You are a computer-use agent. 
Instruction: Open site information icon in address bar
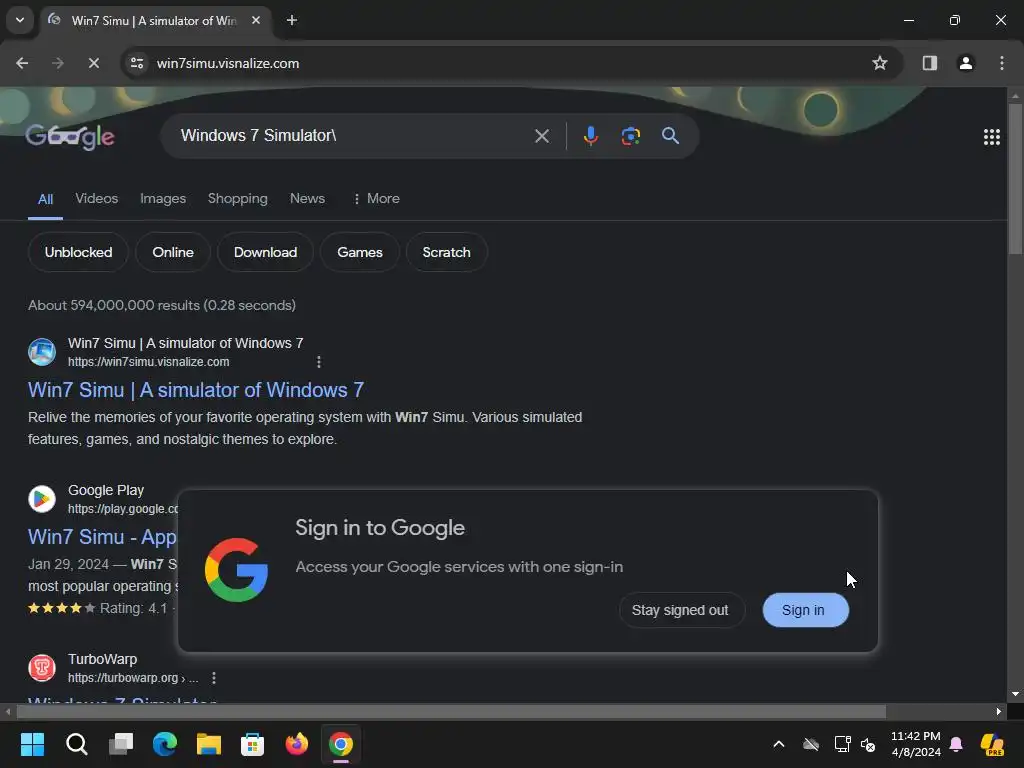[137, 63]
